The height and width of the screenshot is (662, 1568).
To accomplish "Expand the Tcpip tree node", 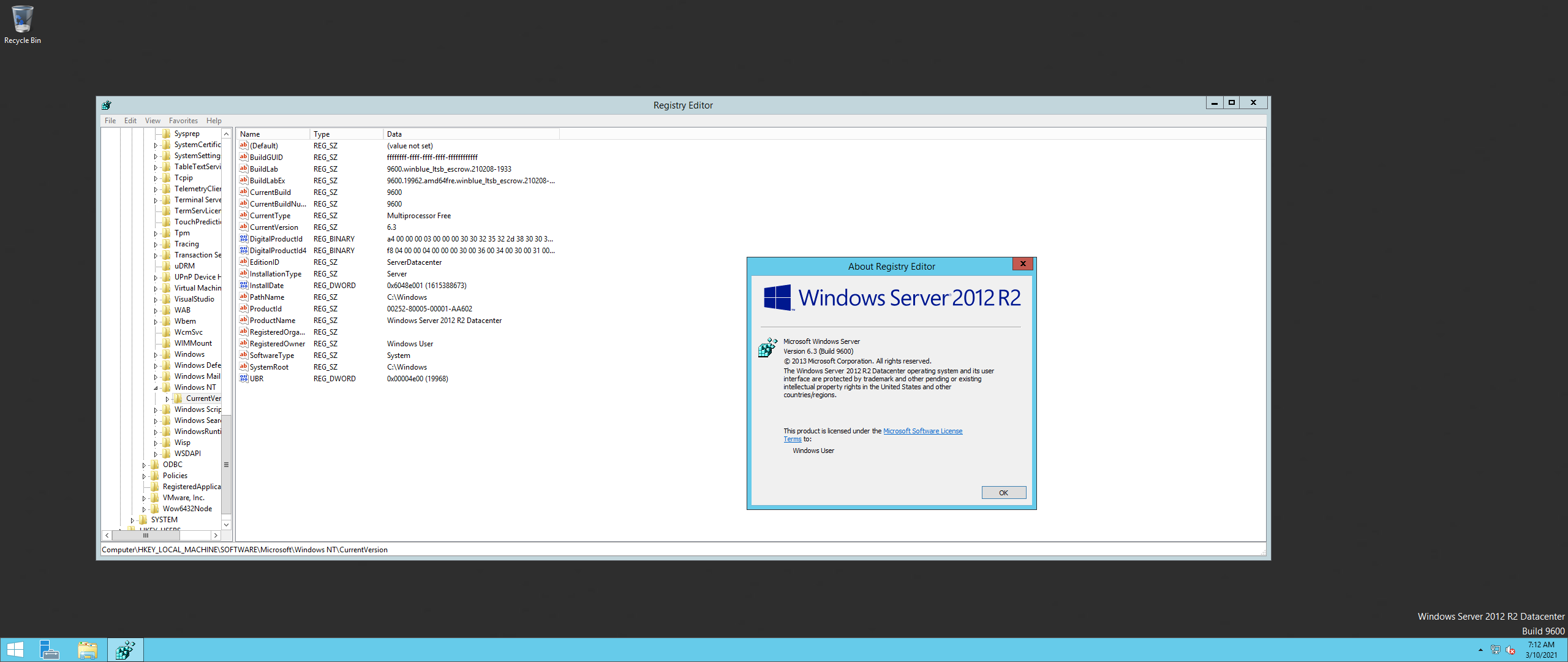I will coord(156,178).
